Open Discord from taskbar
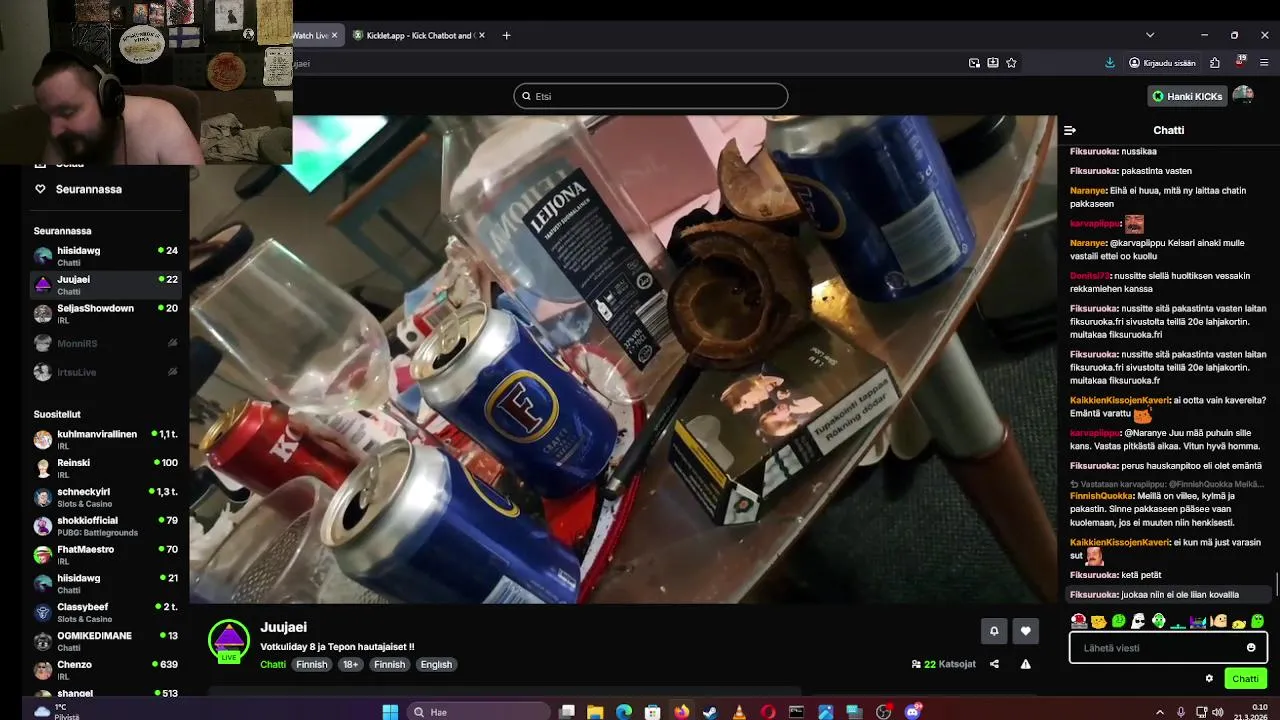Viewport: 1280px width, 720px height. [913, 712]
